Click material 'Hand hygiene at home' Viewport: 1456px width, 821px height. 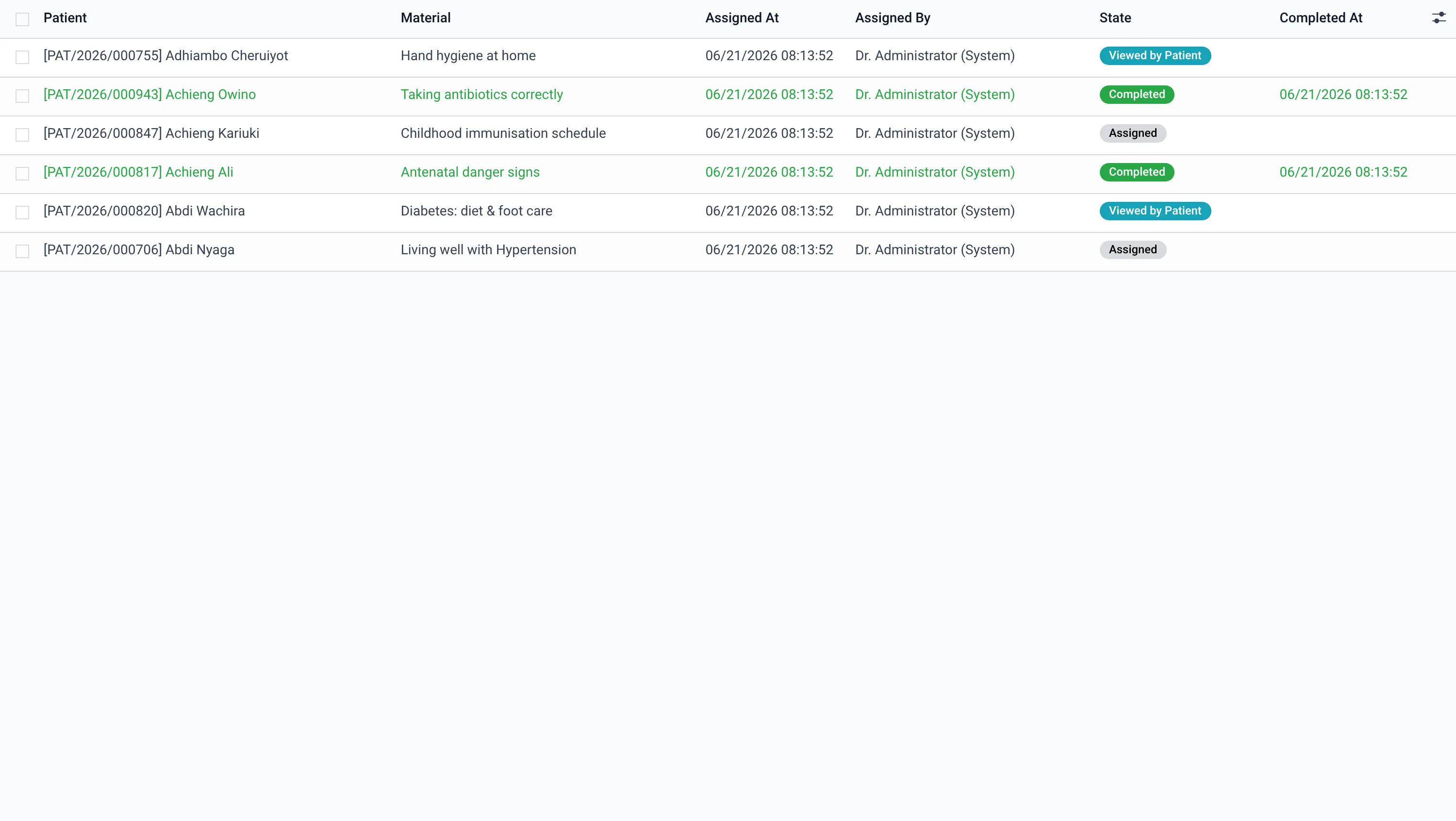tap(468, 55)
